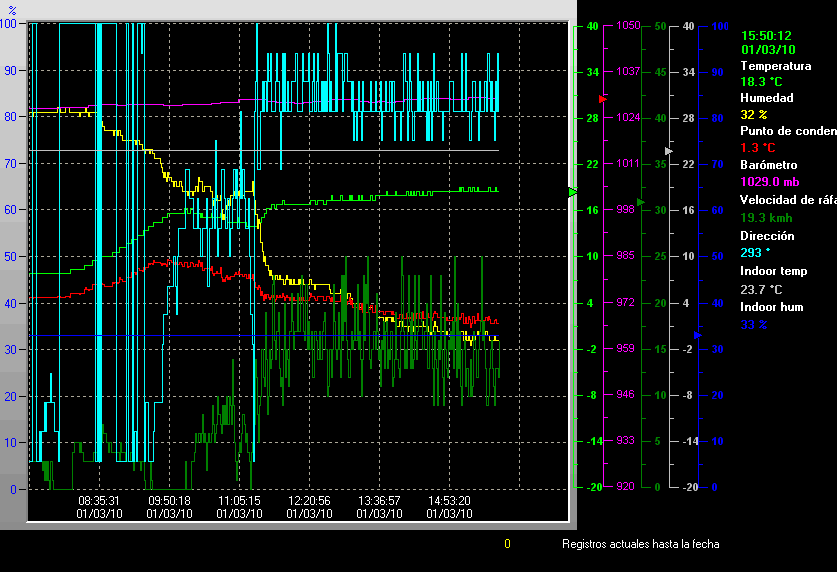
Task: Click the red dew point axis marker
Action: tap(602, 99)
